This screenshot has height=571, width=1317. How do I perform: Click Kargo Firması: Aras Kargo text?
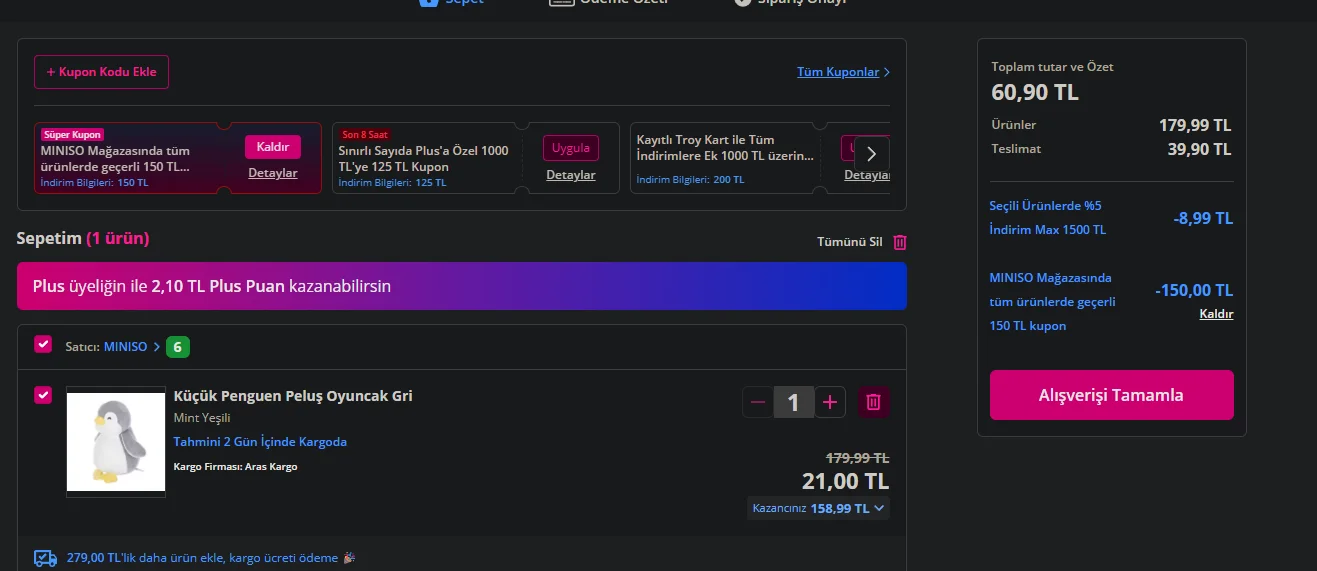pyautogui.click(x=235, y=467)
